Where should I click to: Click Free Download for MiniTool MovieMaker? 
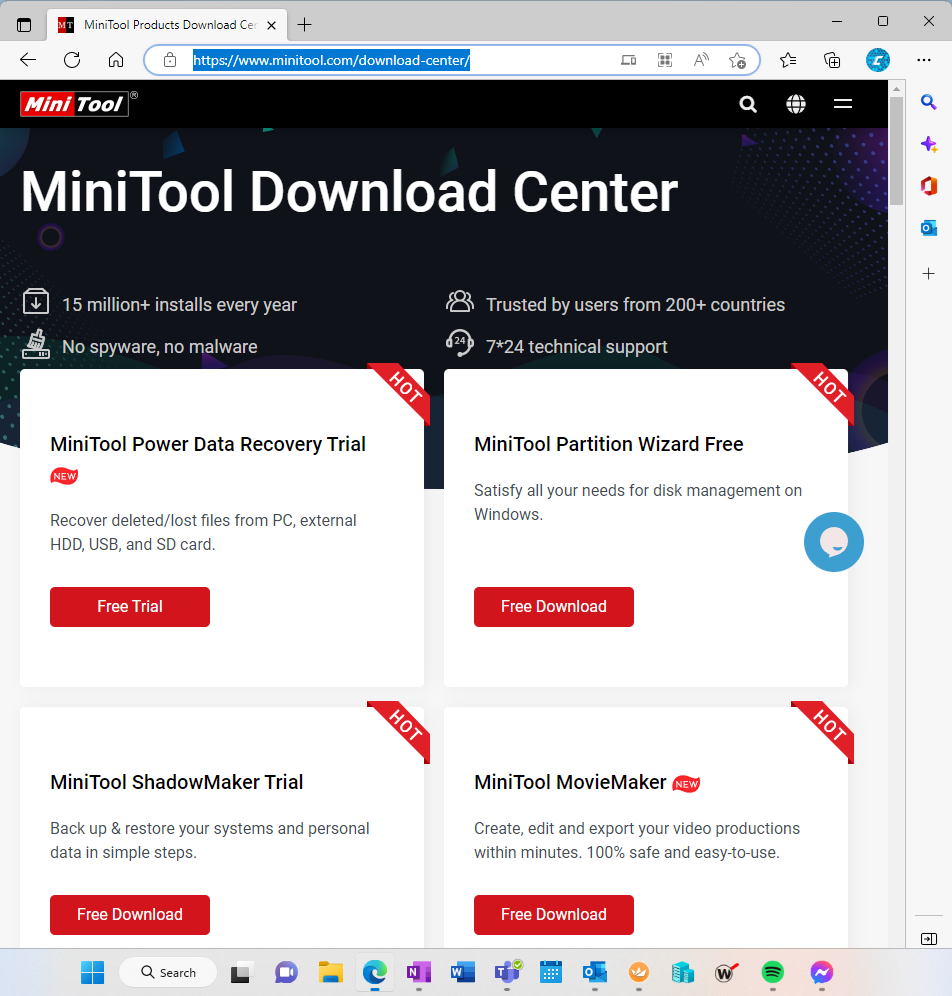tap(554, 915)
